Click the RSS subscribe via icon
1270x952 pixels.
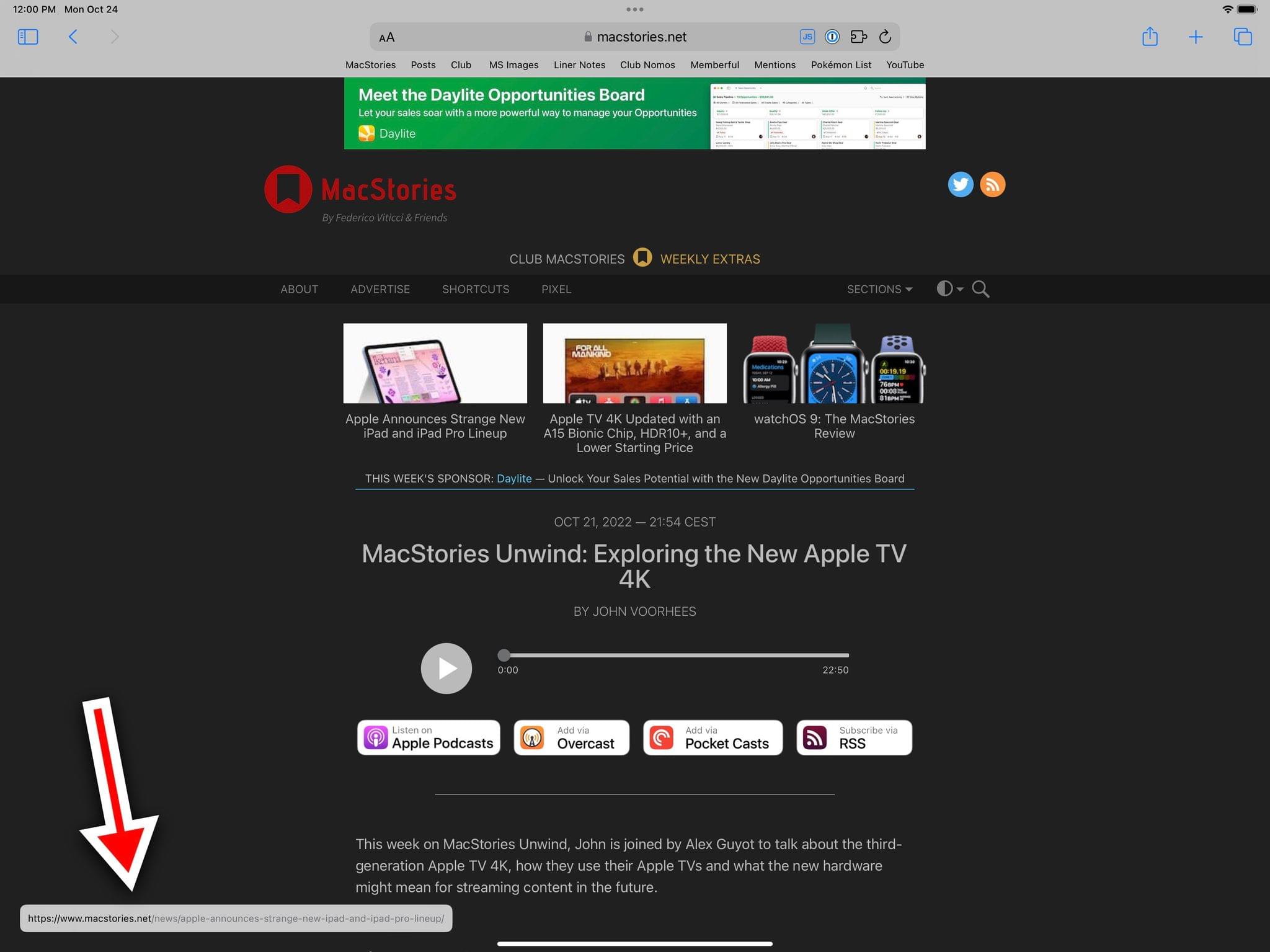point(815,737)
